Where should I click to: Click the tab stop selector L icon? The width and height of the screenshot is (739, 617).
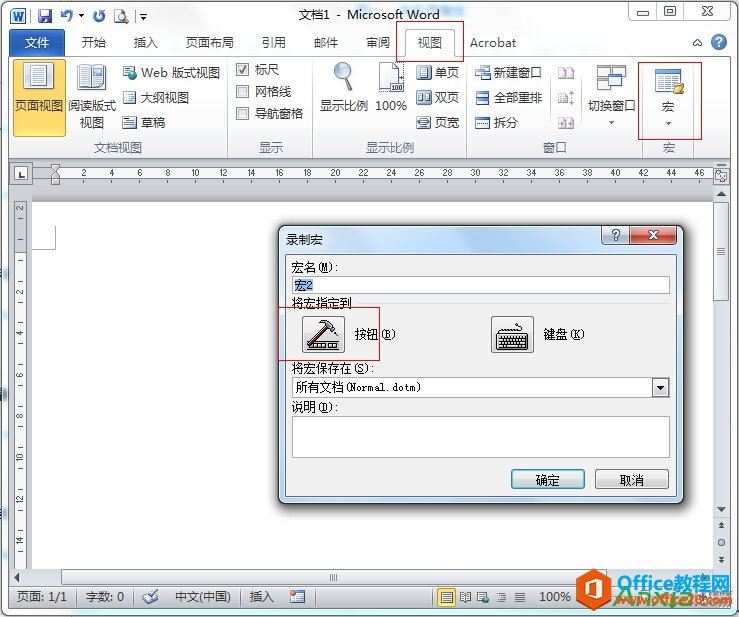(x=21, y=174)
